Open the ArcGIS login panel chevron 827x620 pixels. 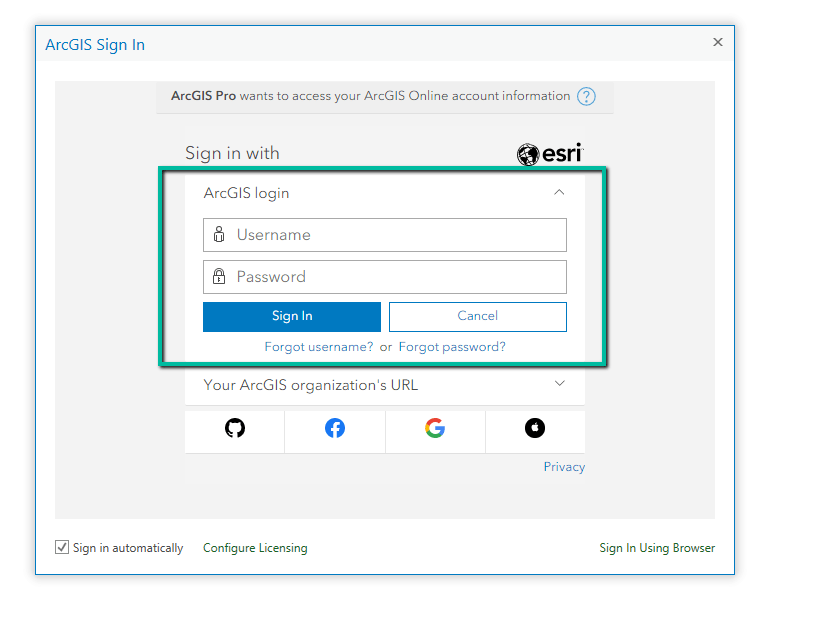tap(559, 192)
